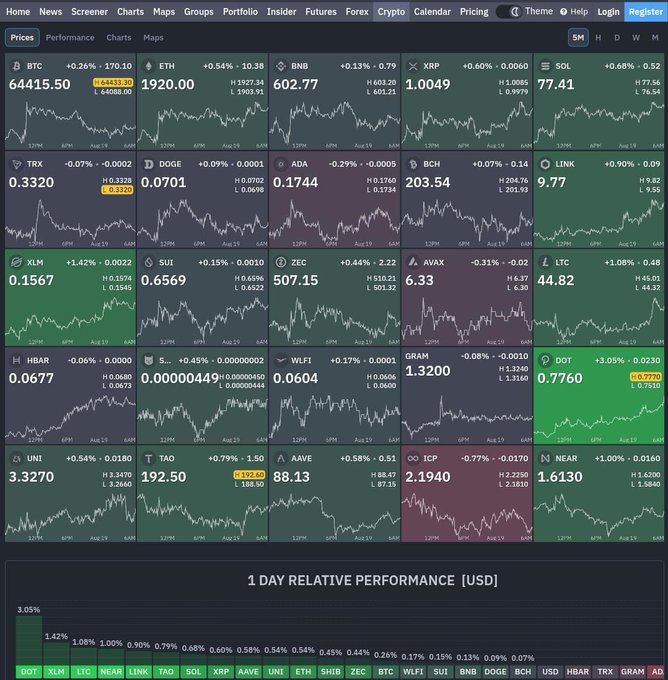Select the M monthly timeframe

[655, 38]
